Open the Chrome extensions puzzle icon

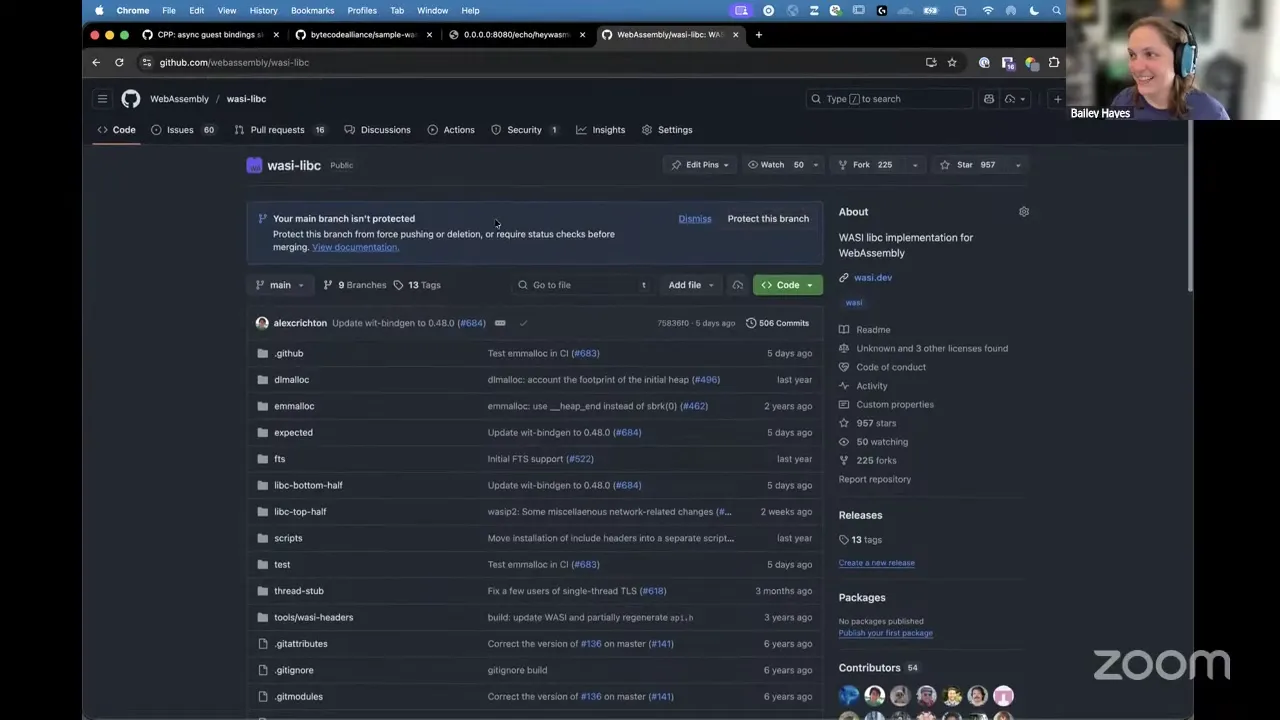[1054, 62]
